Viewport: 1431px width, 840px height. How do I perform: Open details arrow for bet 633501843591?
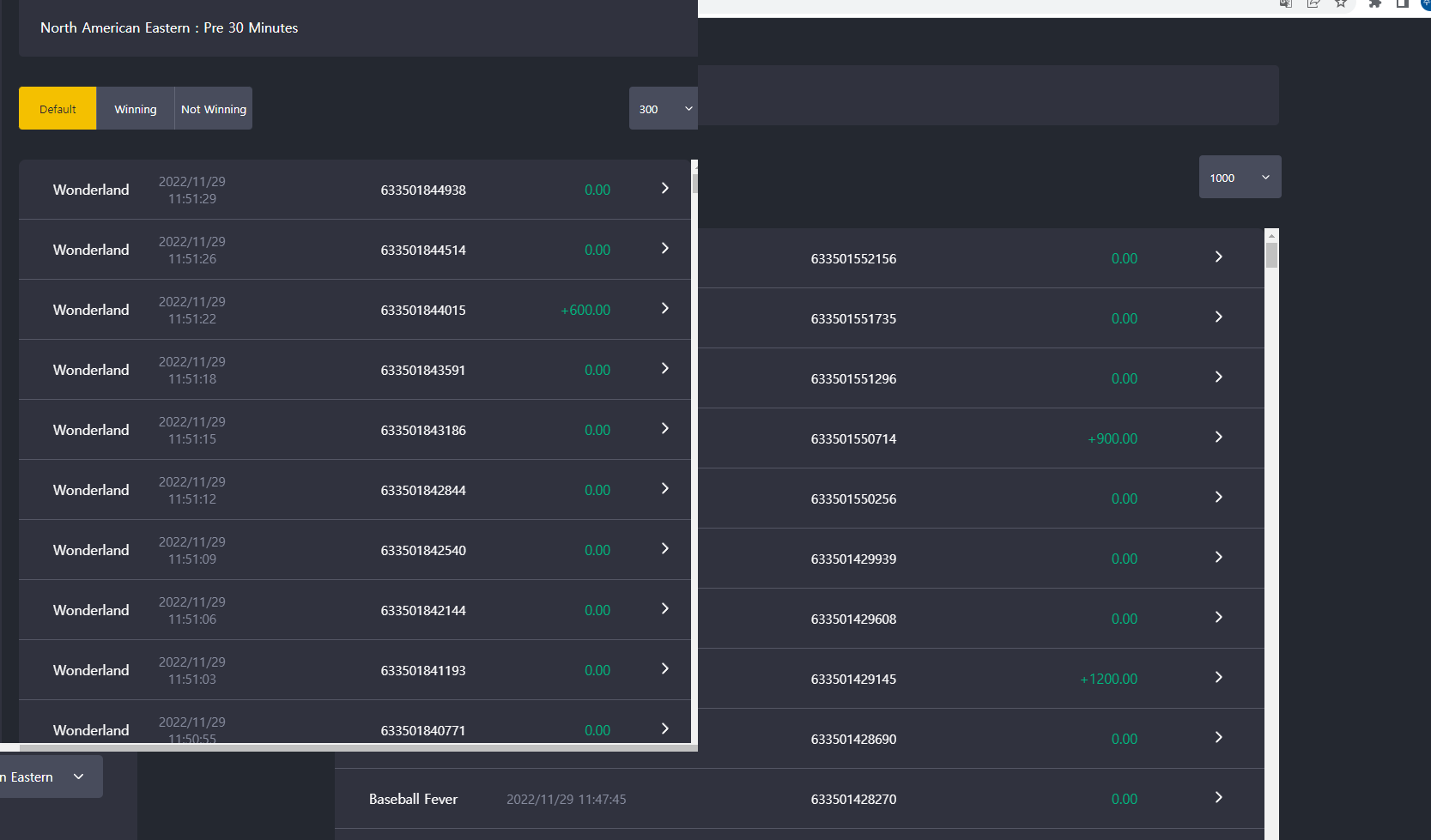(664, 368)
